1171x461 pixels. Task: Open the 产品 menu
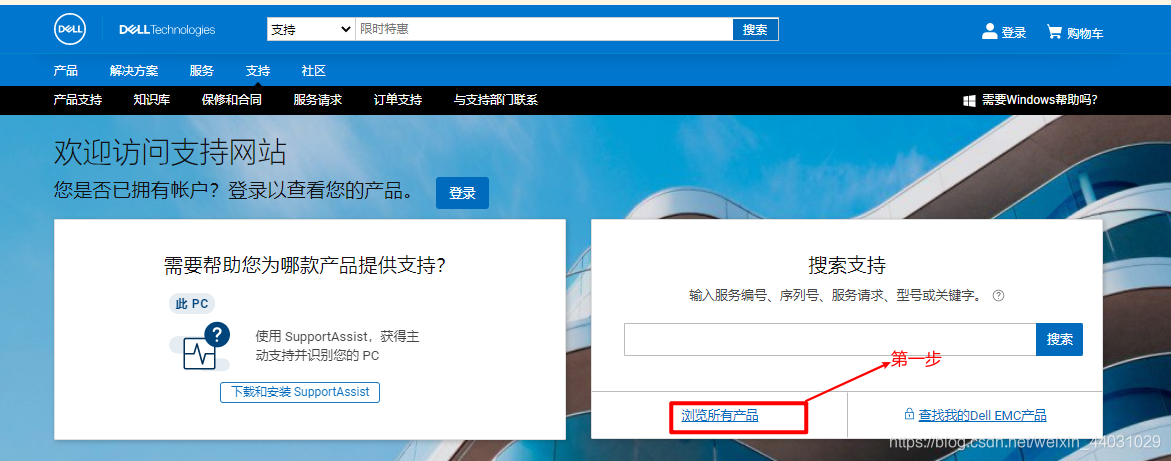(66, 71)
